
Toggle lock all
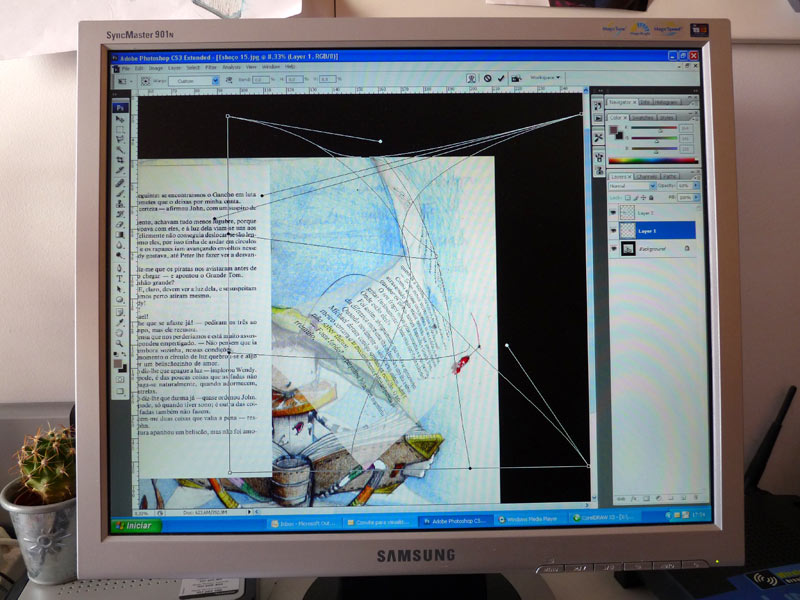coord(651,198)
